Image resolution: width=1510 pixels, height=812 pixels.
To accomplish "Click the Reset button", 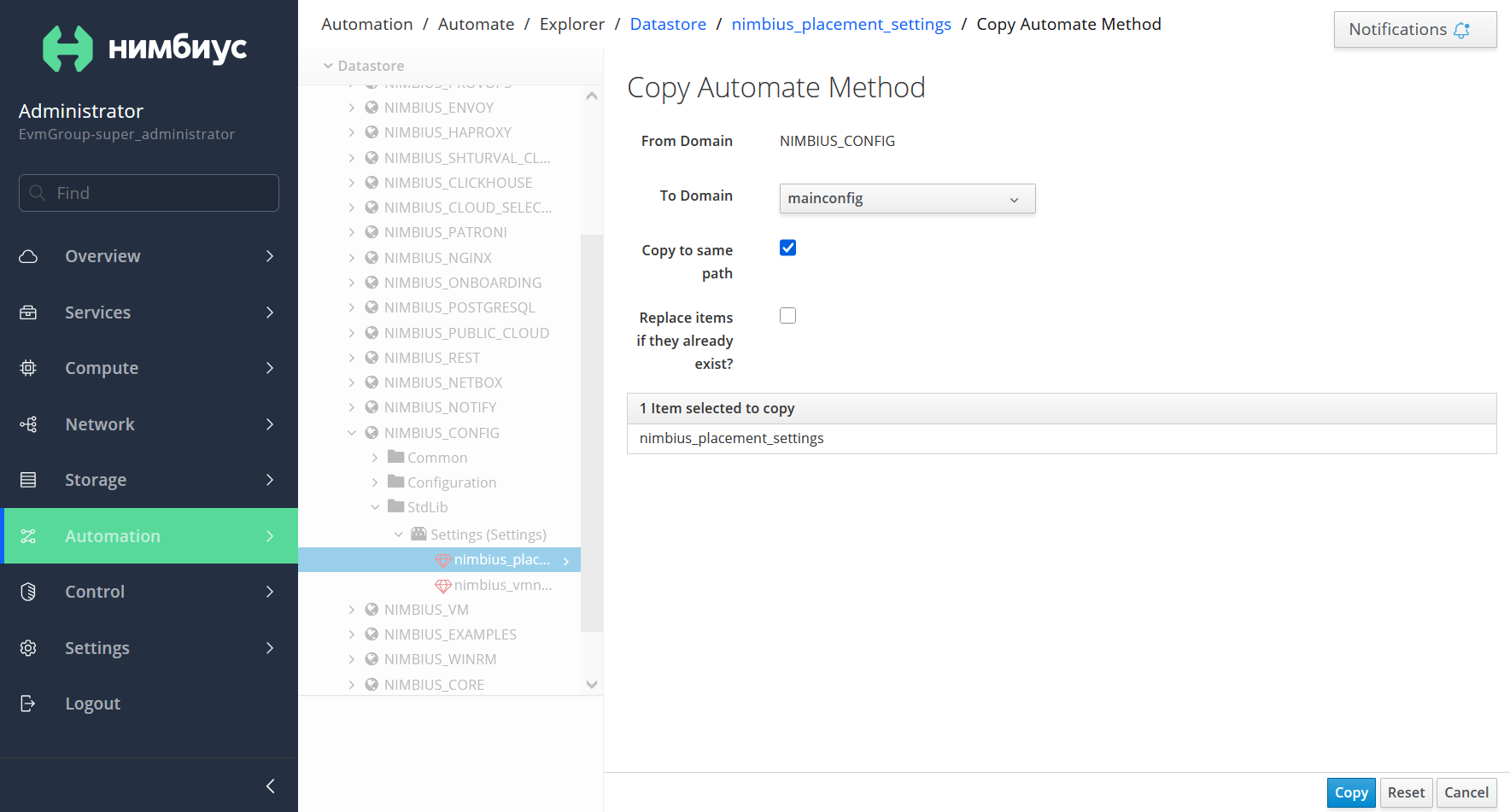I will pos(1406,792).
